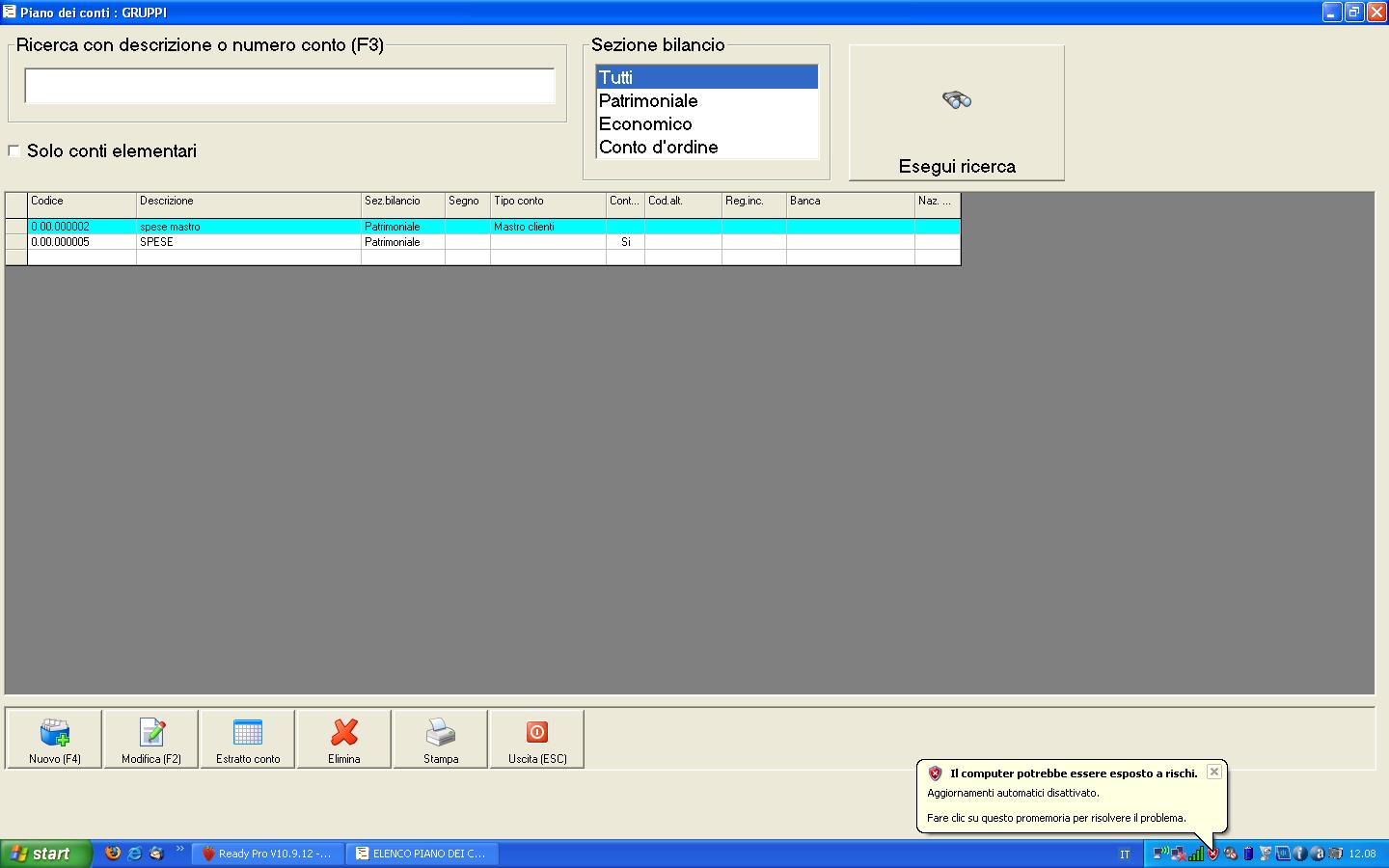Screen dimensions: 1389x868
Task: Click the wireless network tray icon
Action: (x=1161, y=854)
